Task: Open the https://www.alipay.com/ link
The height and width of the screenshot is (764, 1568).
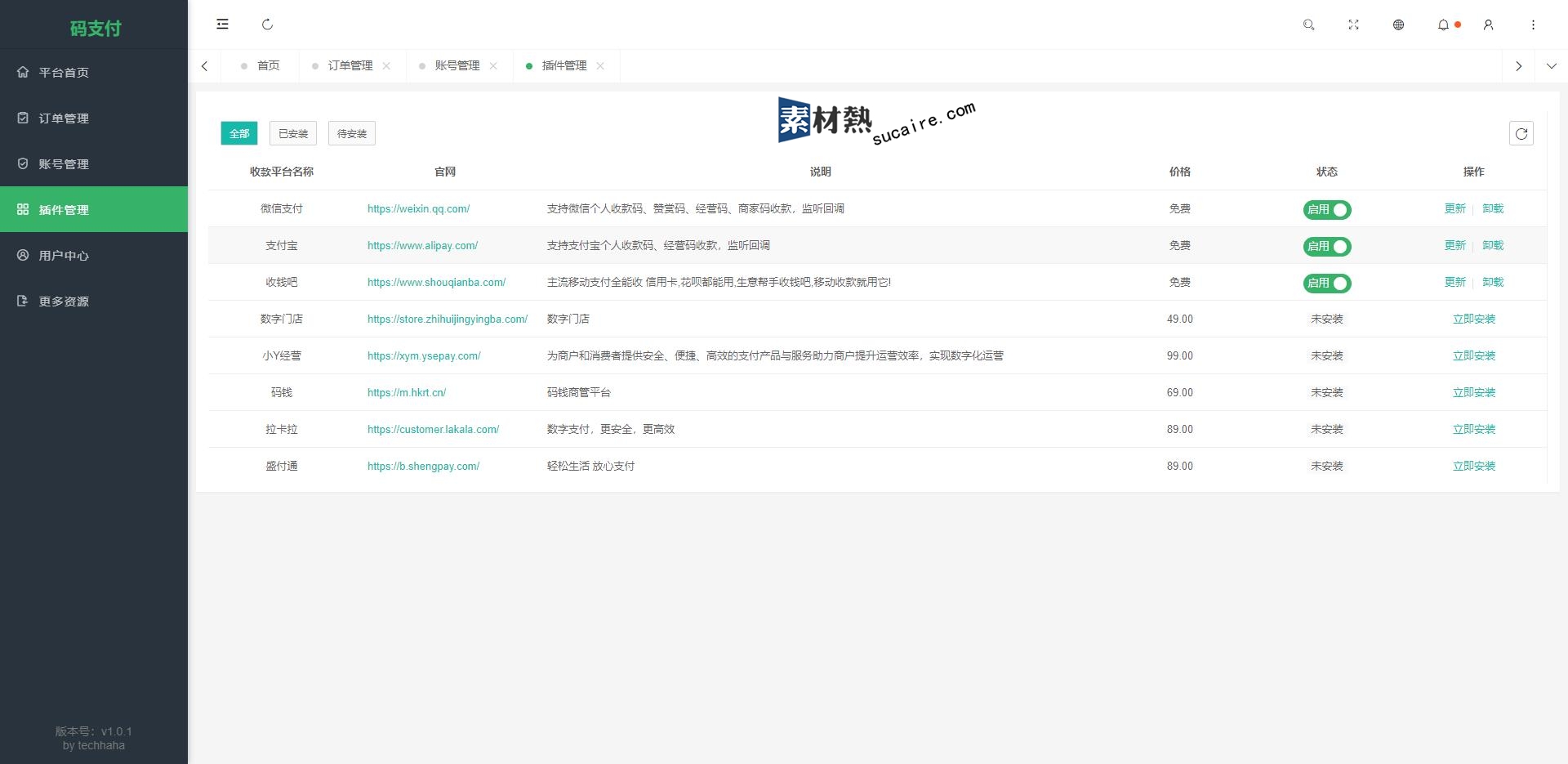Action: [x=422, y=246]
